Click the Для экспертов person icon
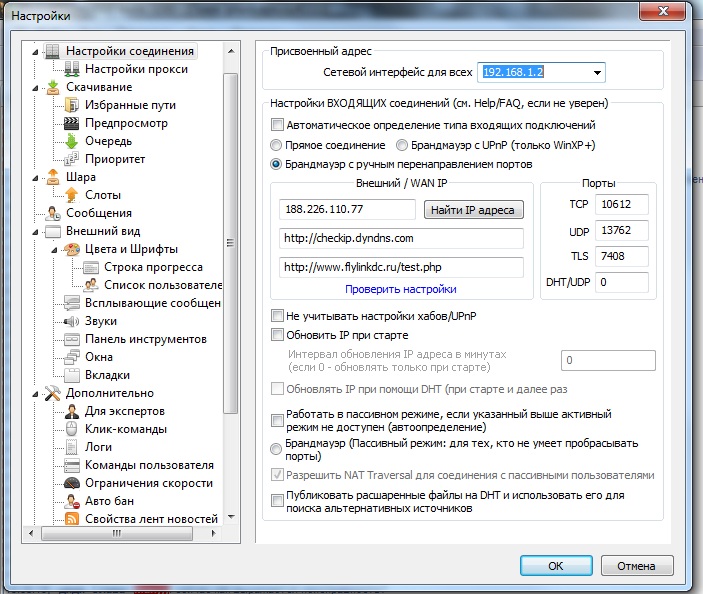The width and height of the screenshot is (703, 594). click(72, 411)
